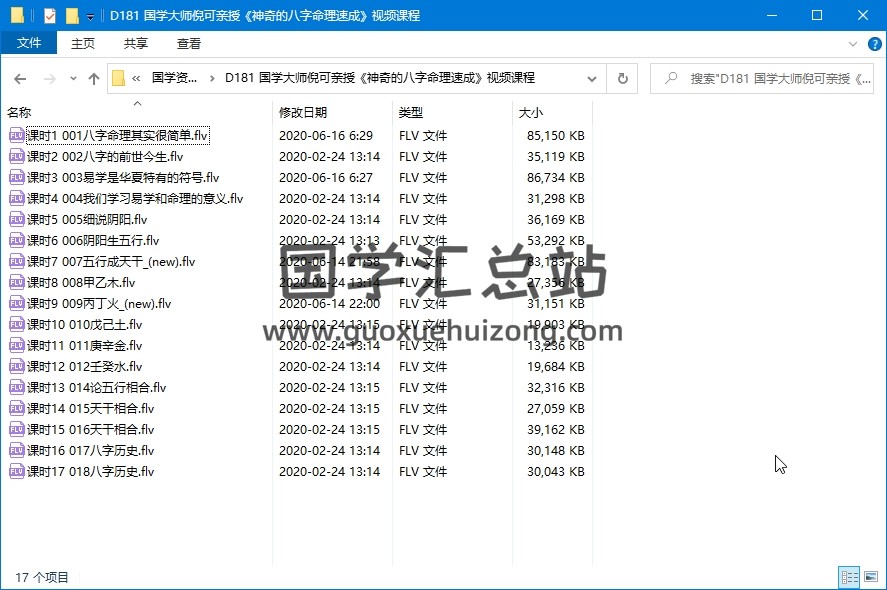Open the Help question mark icon
Screen dimensions: 887x590
873,44
